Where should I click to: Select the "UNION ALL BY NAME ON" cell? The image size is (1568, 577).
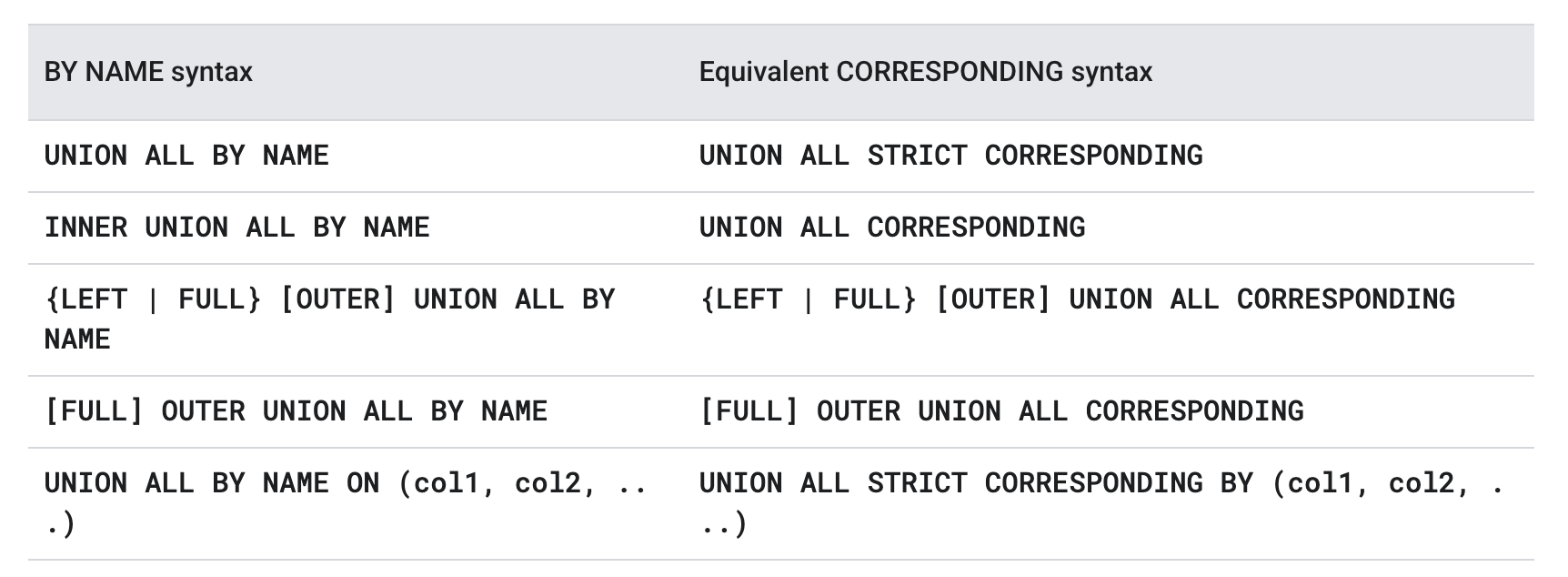click(346, 502)
